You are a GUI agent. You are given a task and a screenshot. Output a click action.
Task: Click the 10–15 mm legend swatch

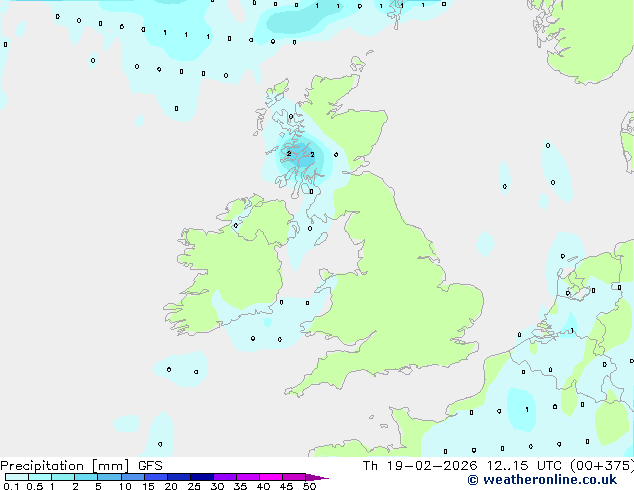coord(132,477)
